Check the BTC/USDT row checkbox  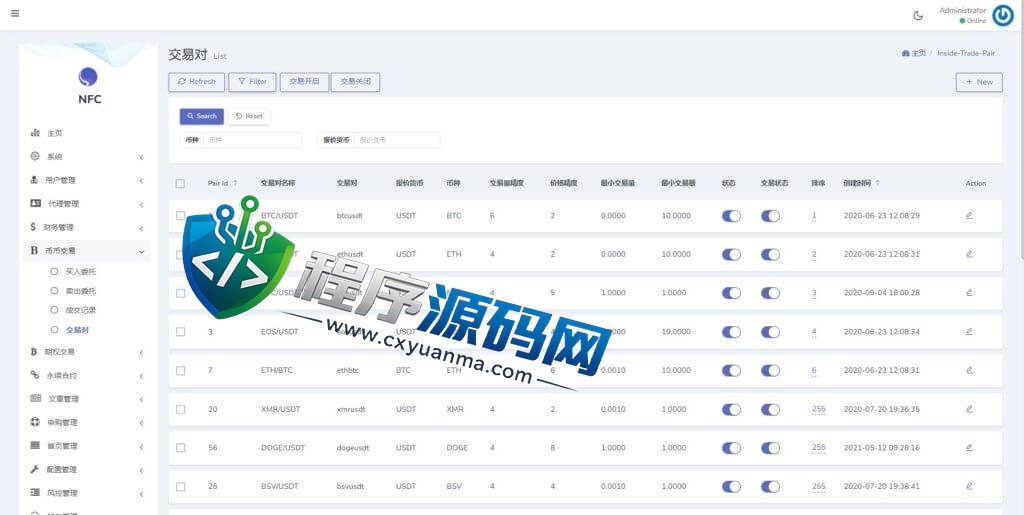pyautogui.click(x=180, y=215)
